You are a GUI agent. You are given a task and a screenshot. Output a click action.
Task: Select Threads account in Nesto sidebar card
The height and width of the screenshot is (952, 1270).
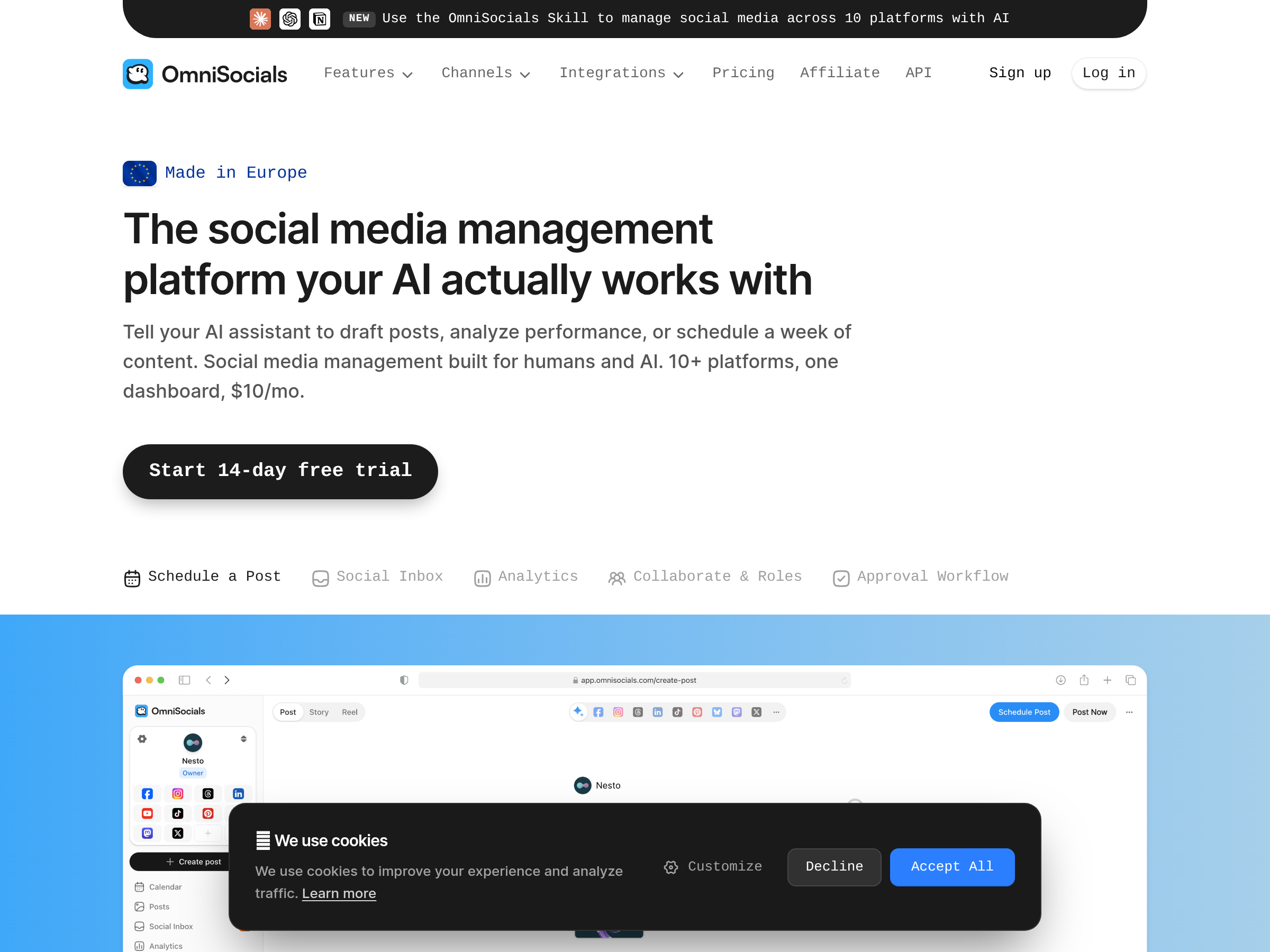[208, 794]
